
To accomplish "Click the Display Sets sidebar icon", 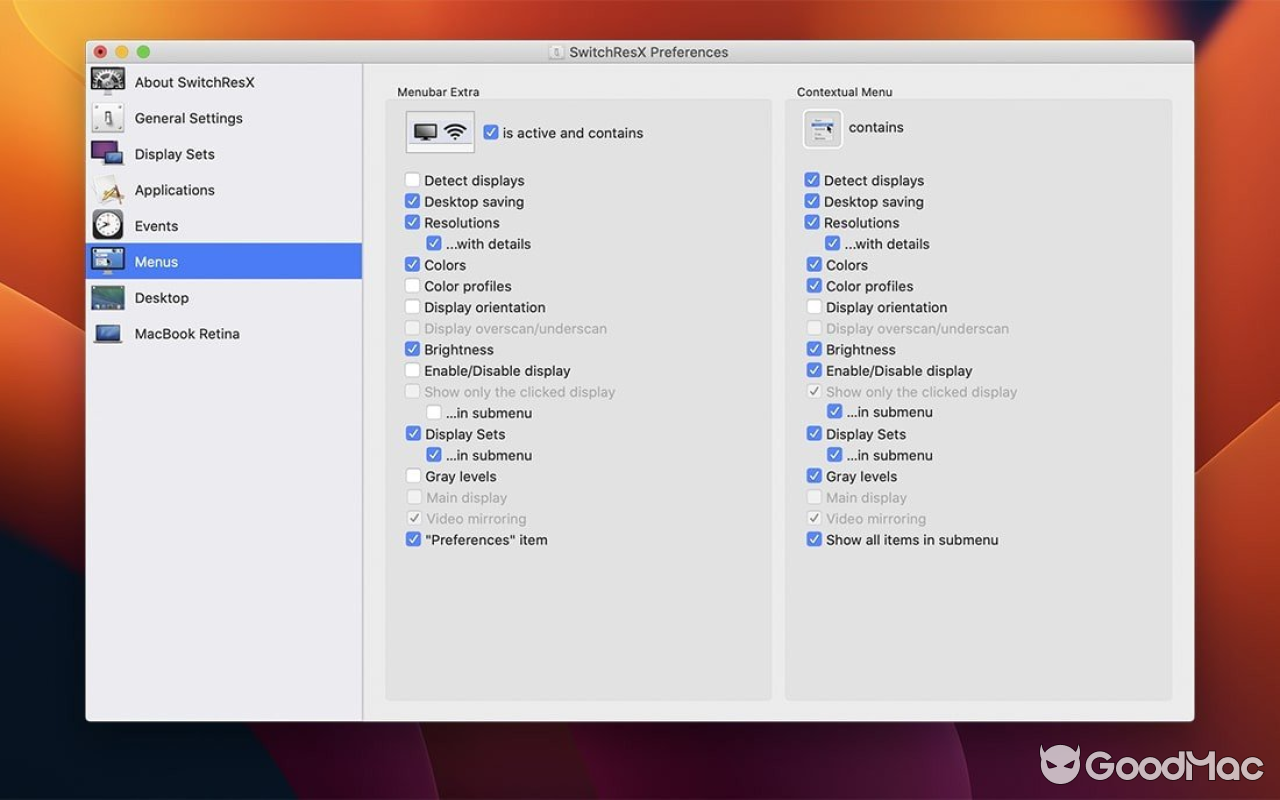I will (107, 154).
